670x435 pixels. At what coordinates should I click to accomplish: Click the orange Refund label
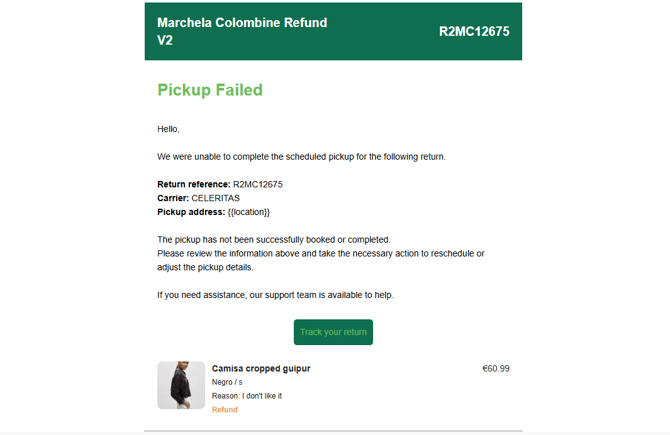pyautogui.click(x=225, y=410)
